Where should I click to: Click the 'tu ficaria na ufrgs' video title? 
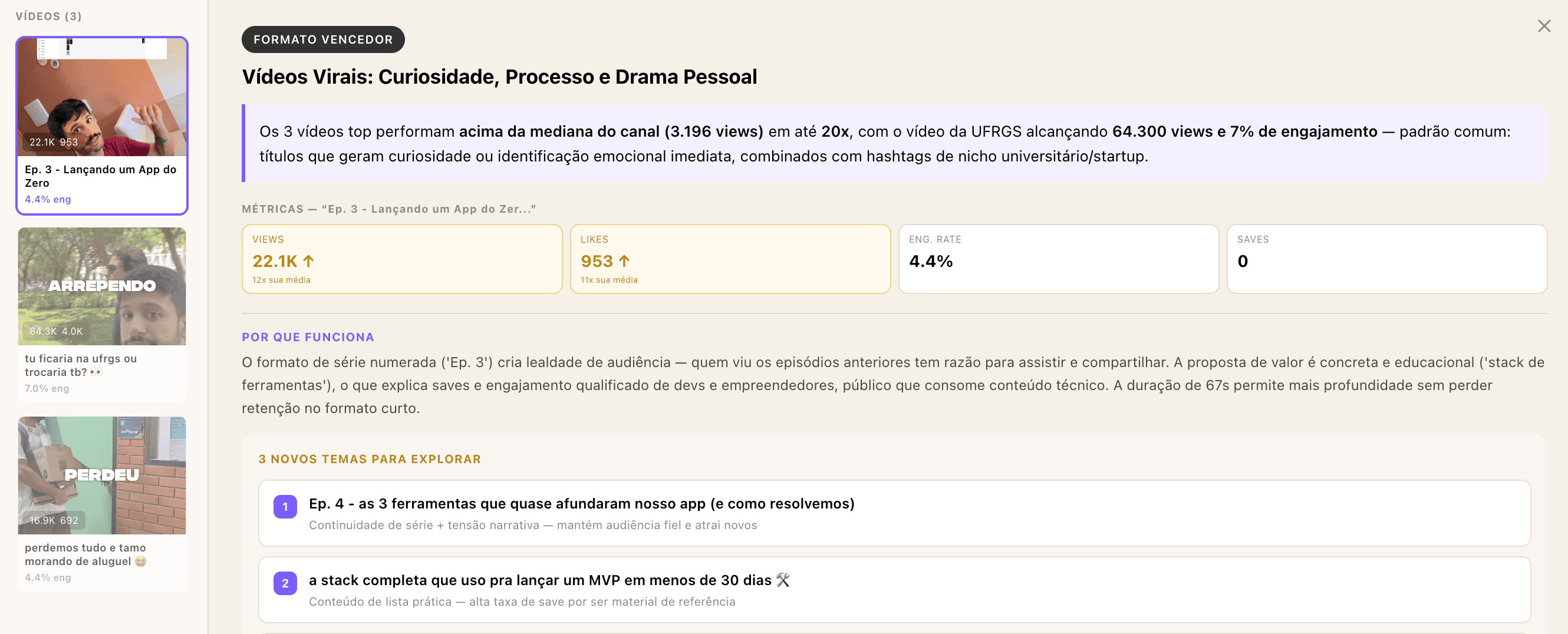(81, 365)
